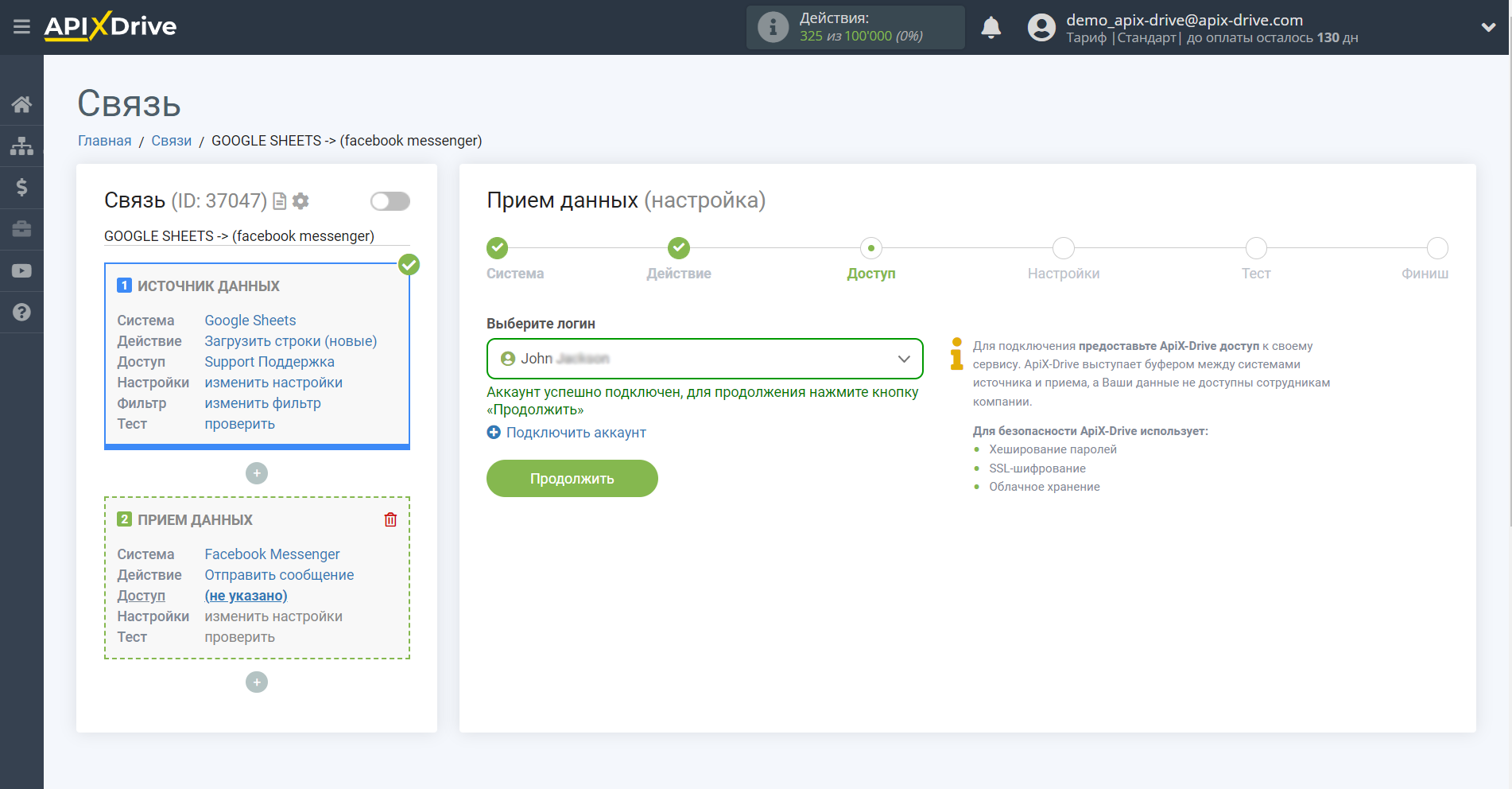This screenshot has width=1512, height=789.
Task: Click the data source green checkmark
Action: tap(409, 265)
